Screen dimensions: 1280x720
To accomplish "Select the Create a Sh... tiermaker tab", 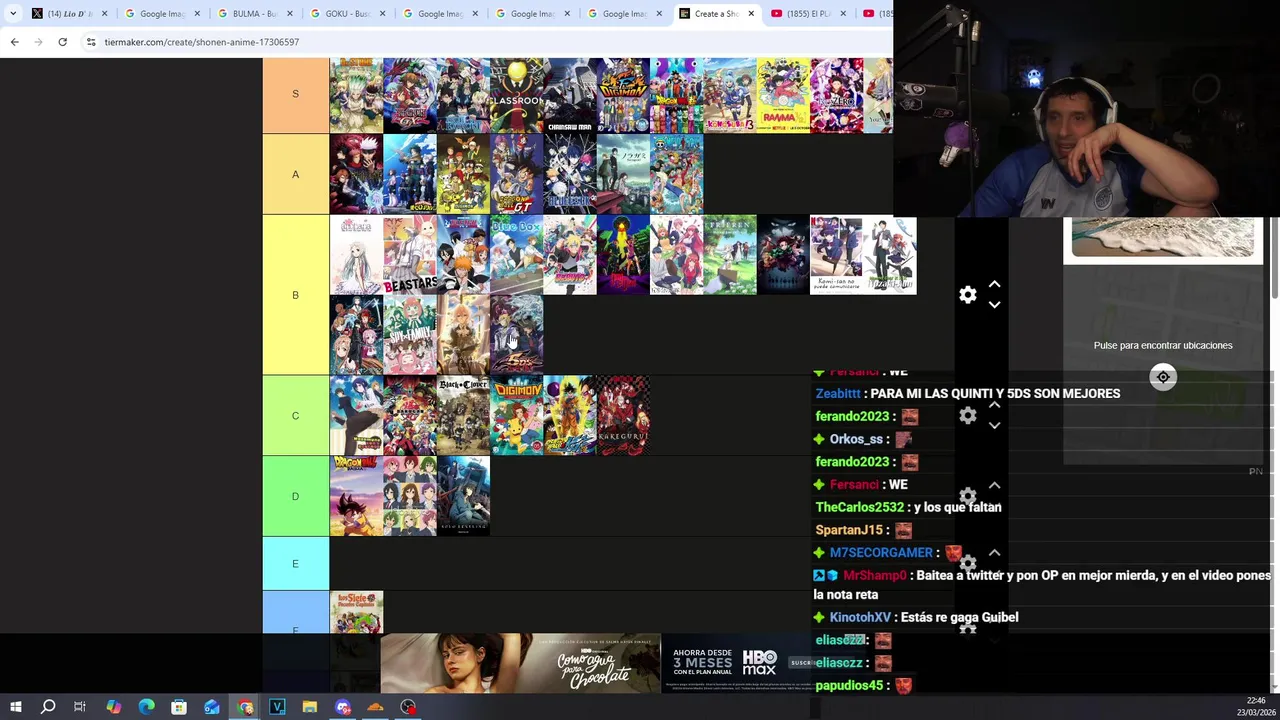I will (x=716, y=13).
